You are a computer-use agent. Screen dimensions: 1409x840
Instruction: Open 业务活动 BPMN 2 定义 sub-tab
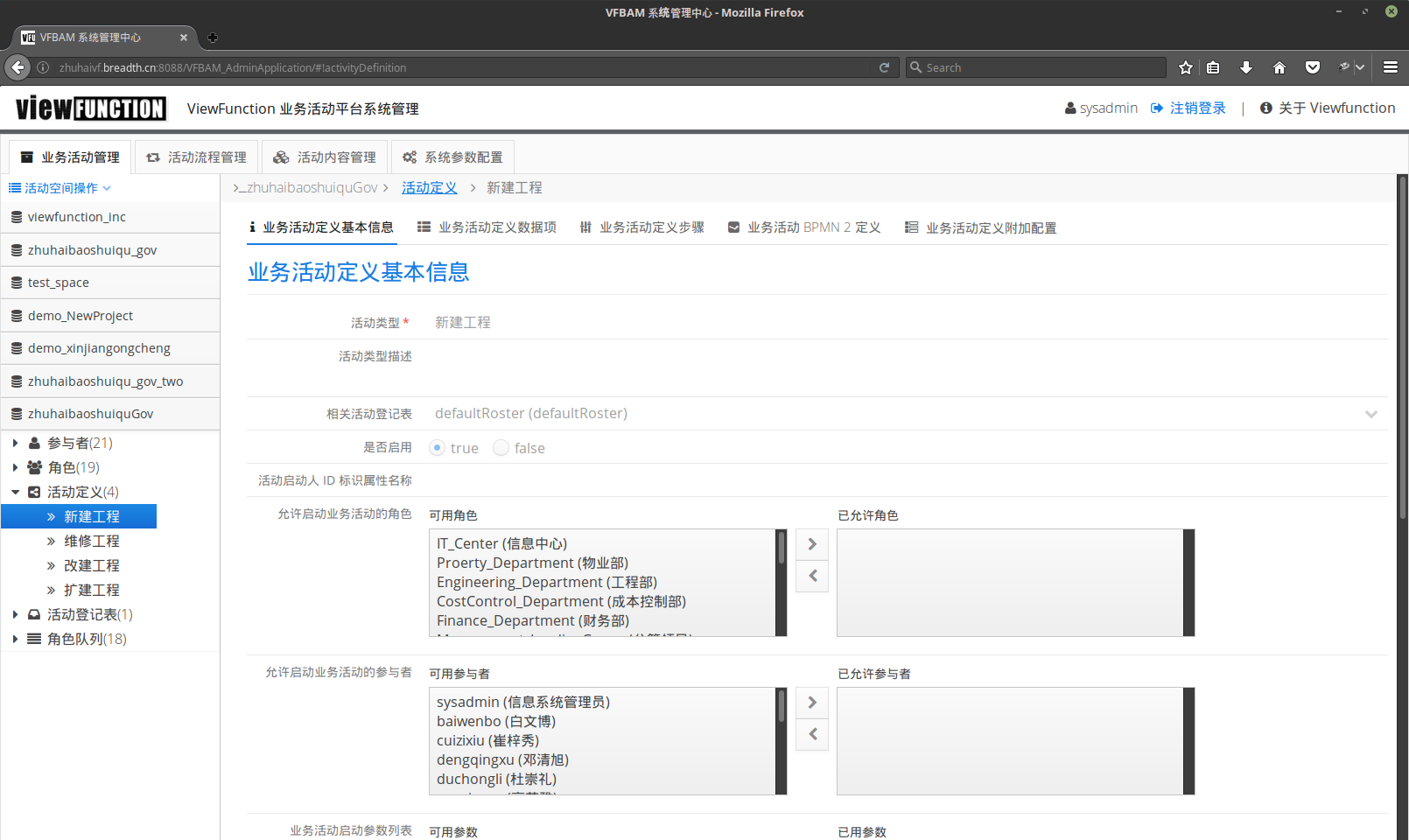point(804,227)
